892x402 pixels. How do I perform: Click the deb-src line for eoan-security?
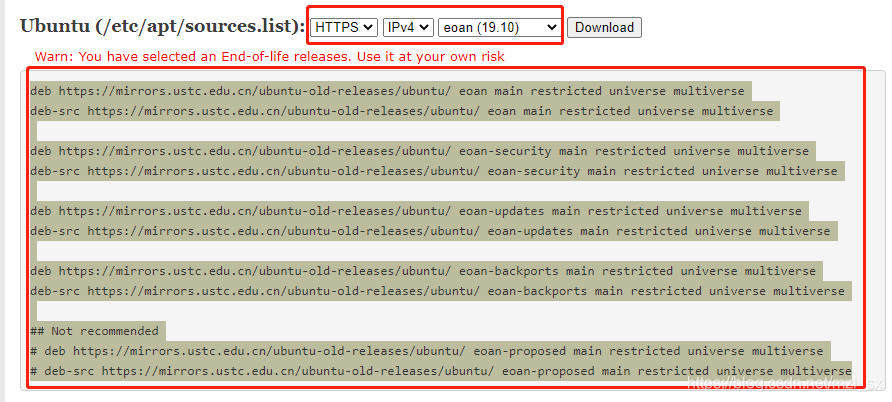pos(433,171)
